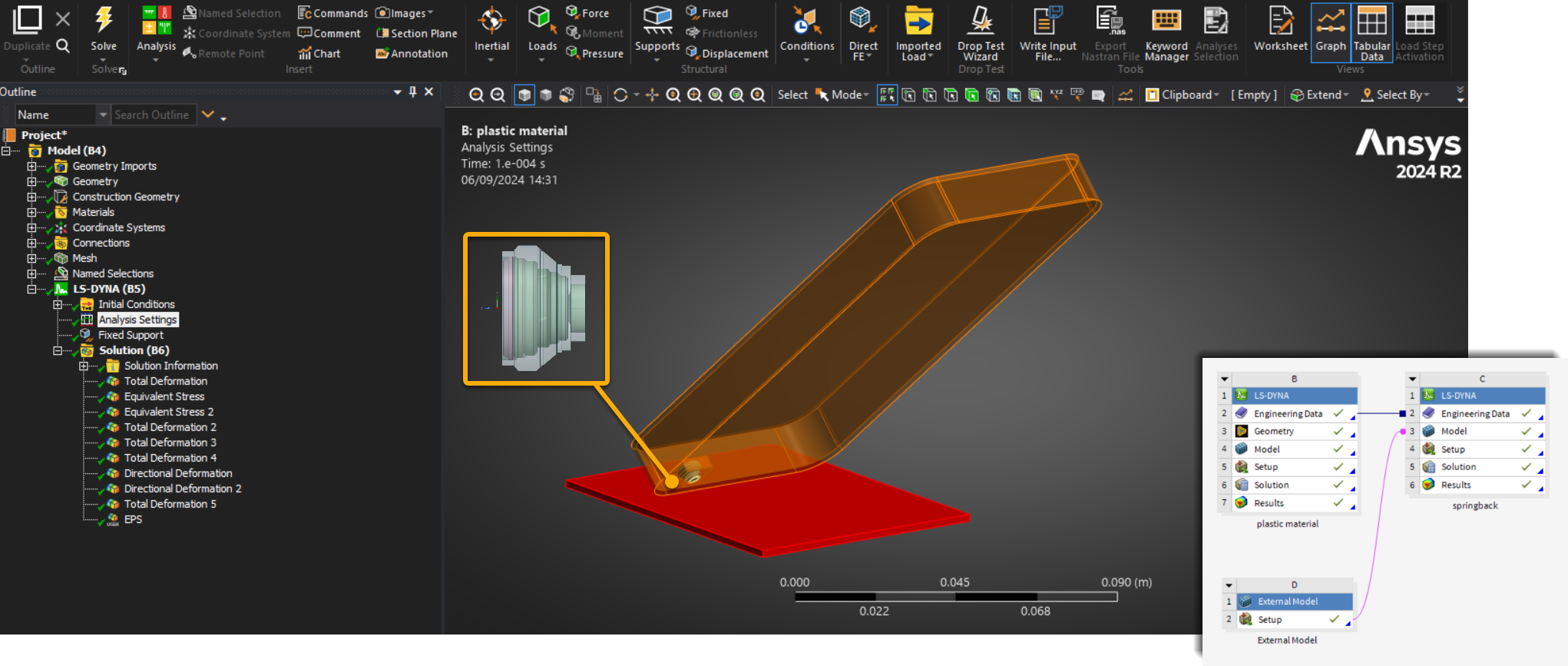1568x666 pixels.
Task: Open the Extend dropdown
Action: (1319, 94)
